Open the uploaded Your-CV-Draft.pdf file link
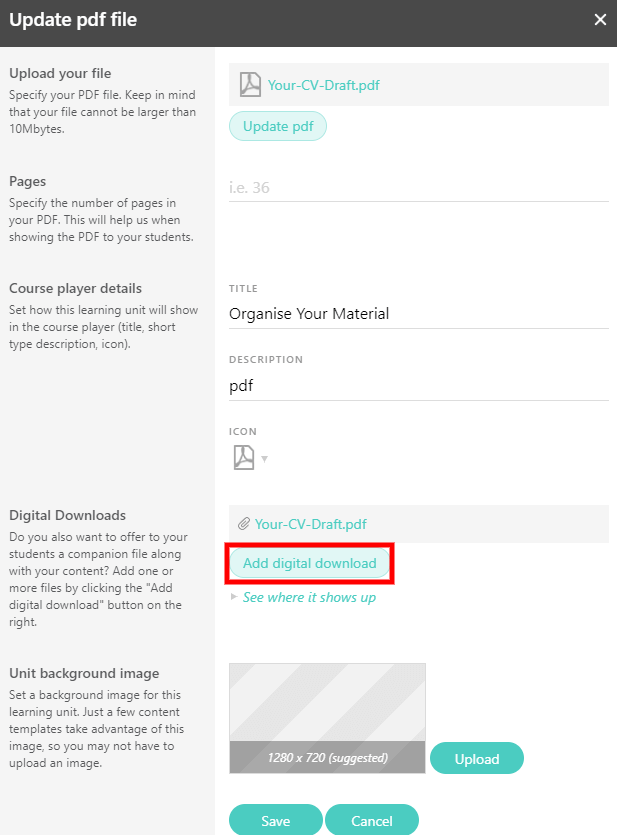Viewport: 617px width, 835px height. click(x=324, y=85)
